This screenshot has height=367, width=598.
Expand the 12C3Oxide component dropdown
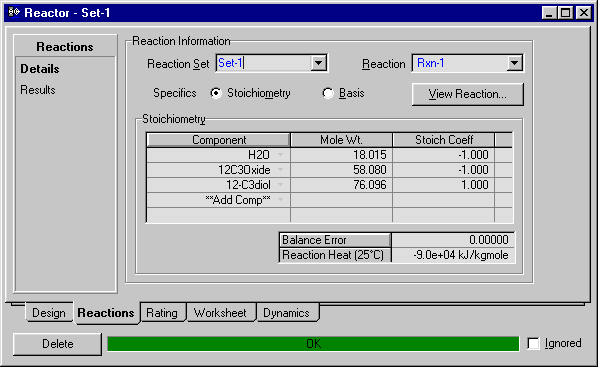pos(280,170)
